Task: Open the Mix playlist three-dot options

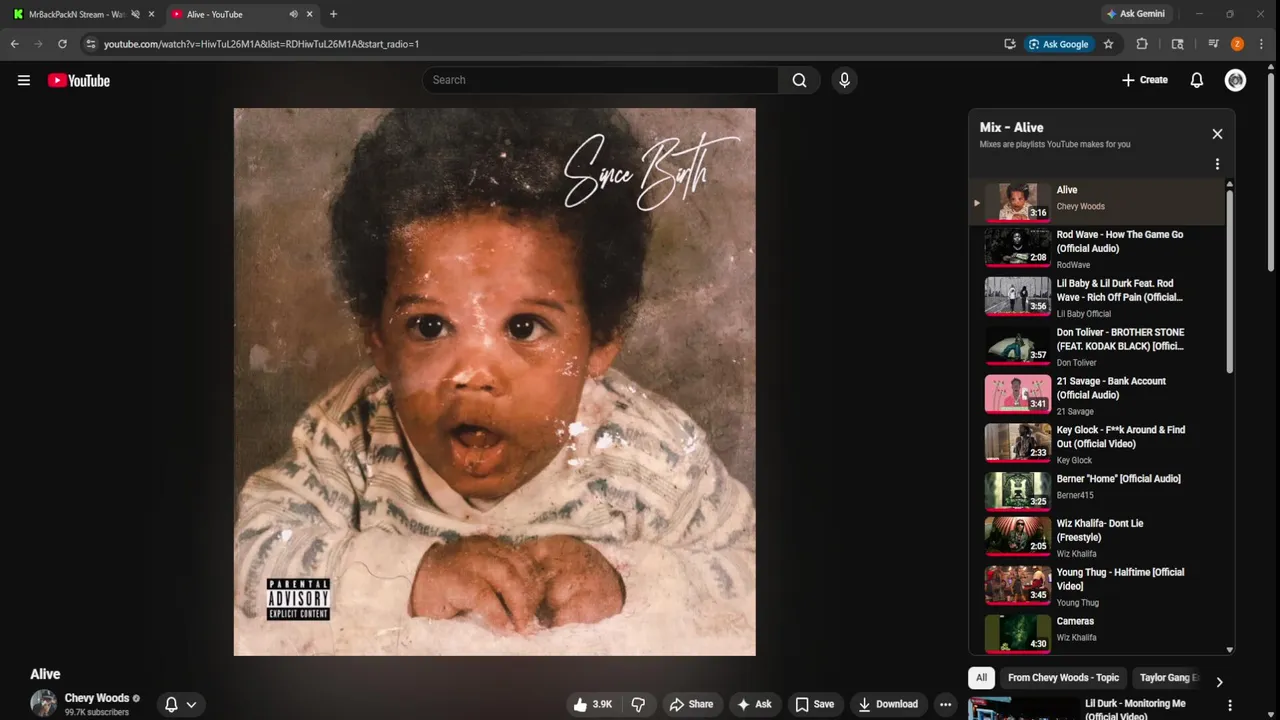Action: tap(1217, 164)
